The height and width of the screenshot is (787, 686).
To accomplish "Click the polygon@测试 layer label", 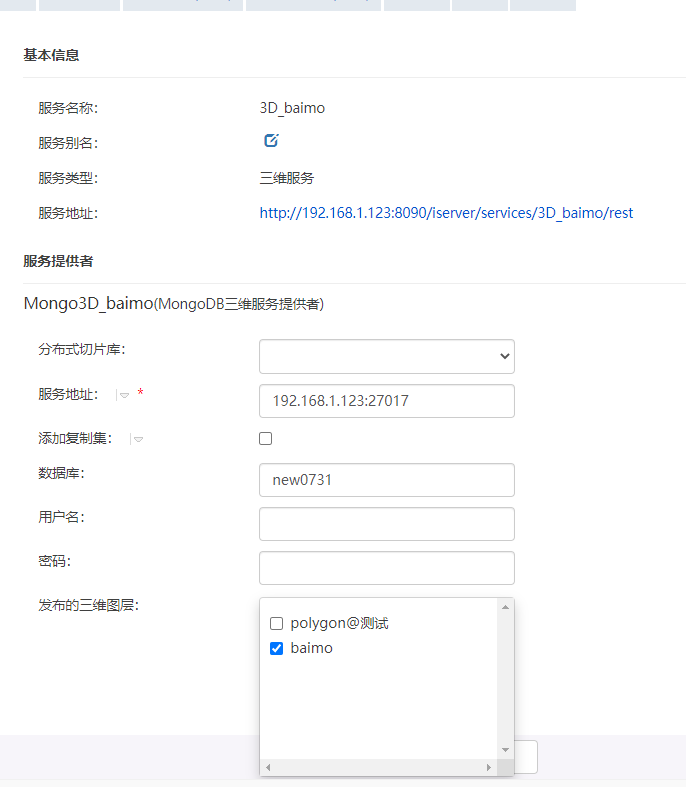I will 339,624.
